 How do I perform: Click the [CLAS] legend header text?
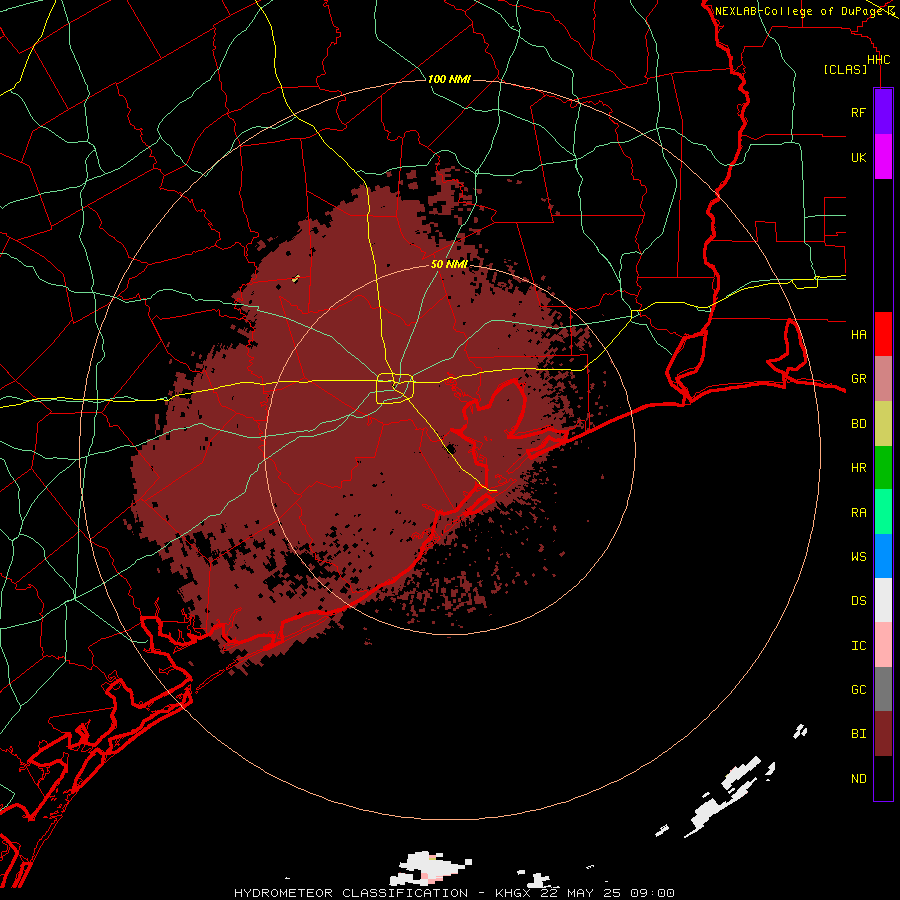click(845, 69)
